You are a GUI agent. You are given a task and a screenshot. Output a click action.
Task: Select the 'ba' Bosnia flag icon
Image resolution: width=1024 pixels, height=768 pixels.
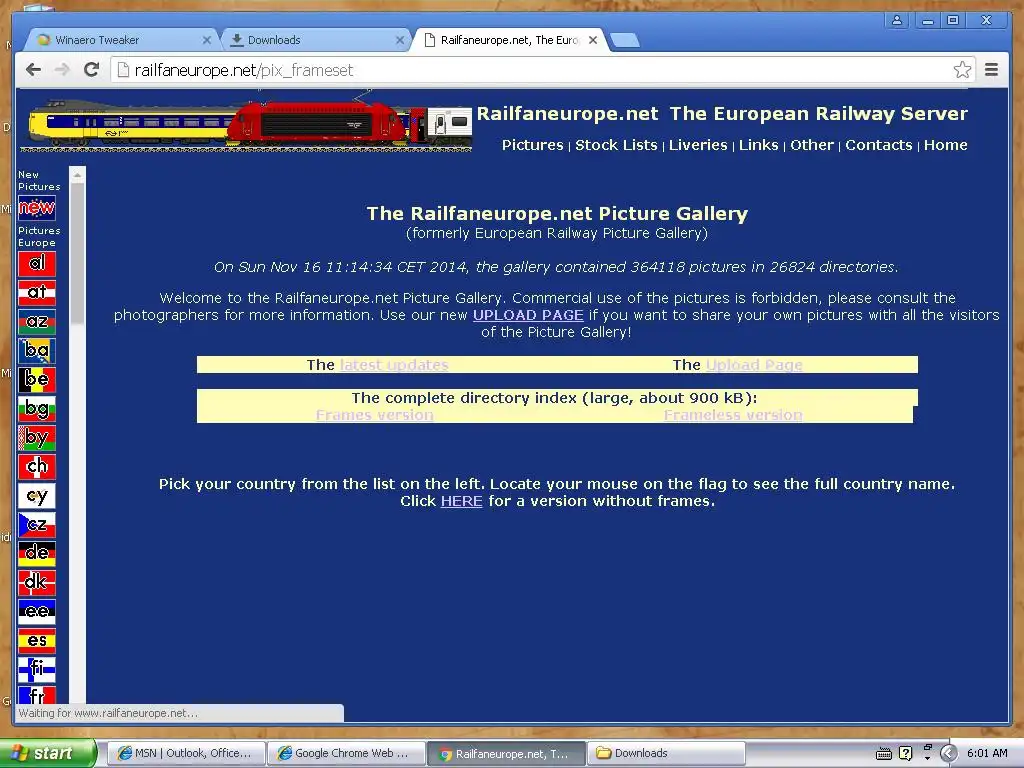[37, 351]
